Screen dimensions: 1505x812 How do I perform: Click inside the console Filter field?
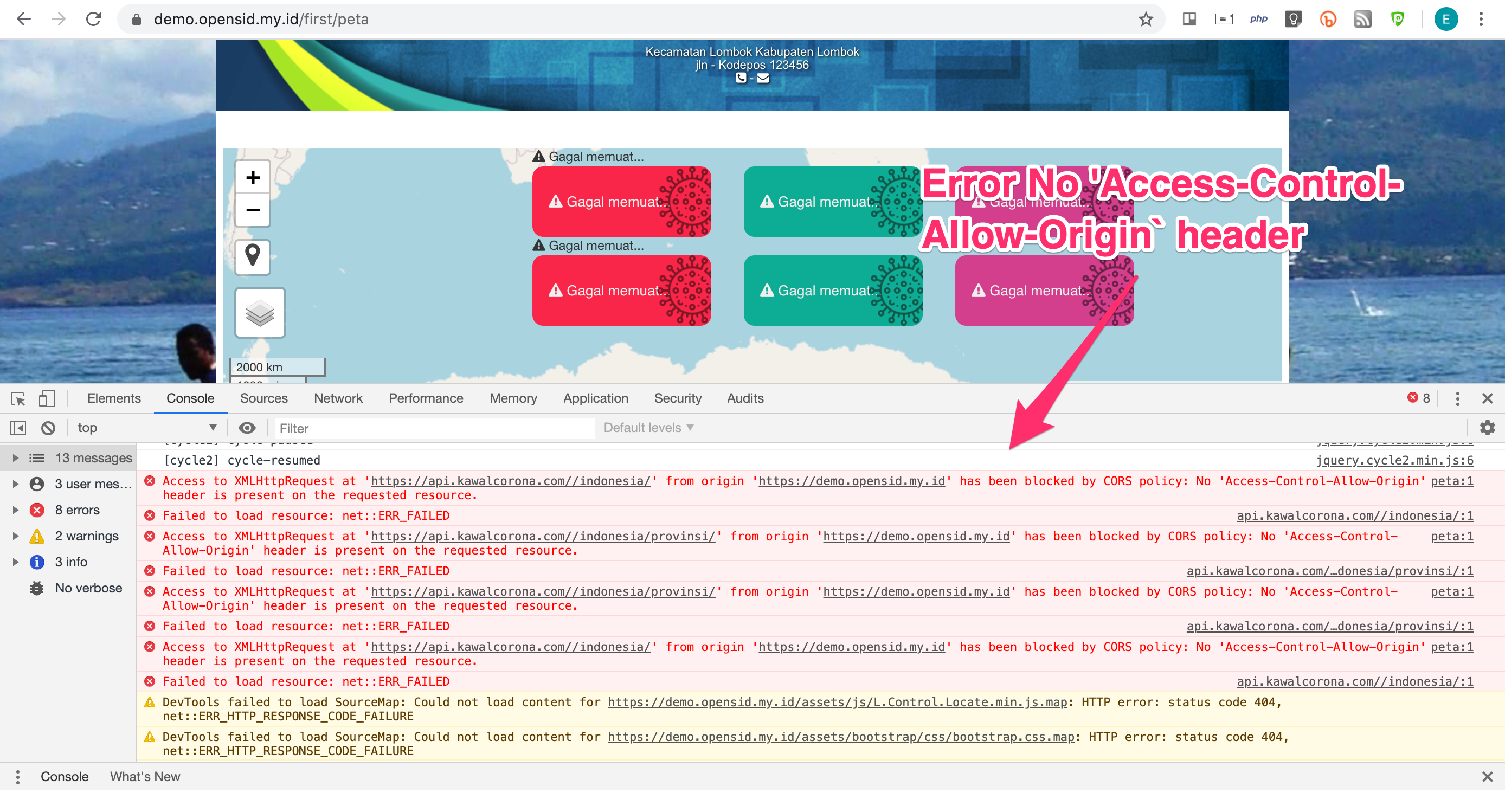(x=435, y=428)
